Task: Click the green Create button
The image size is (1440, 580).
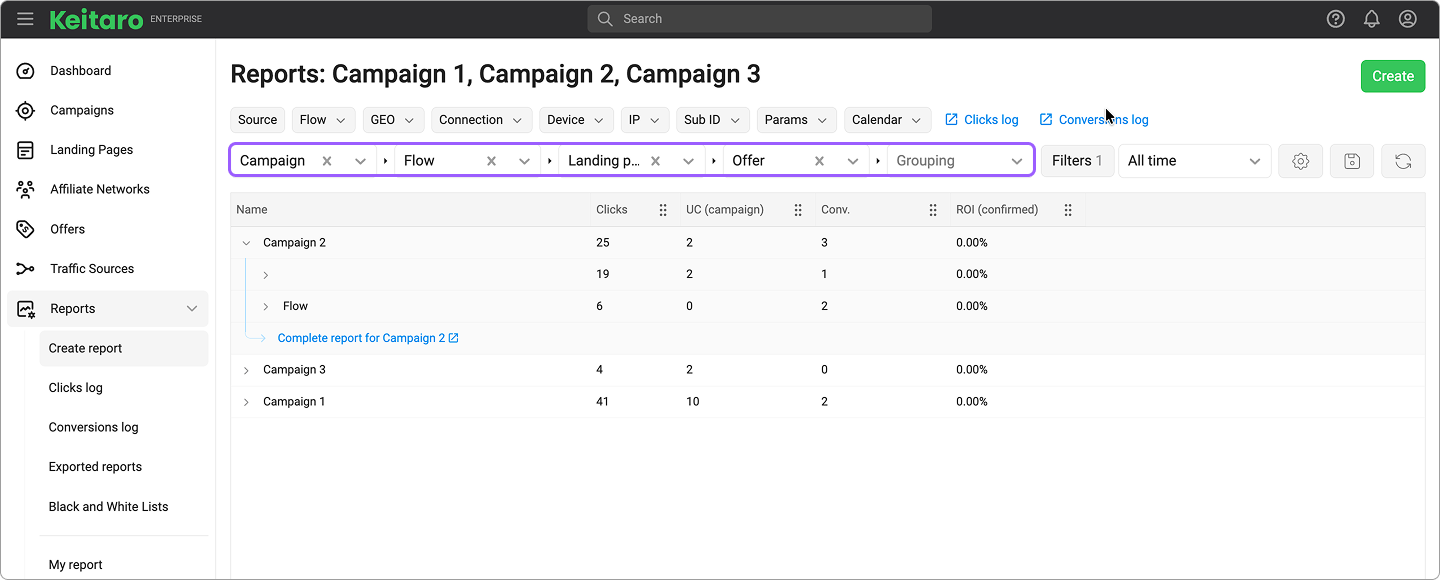Action: pos(1392,76)
